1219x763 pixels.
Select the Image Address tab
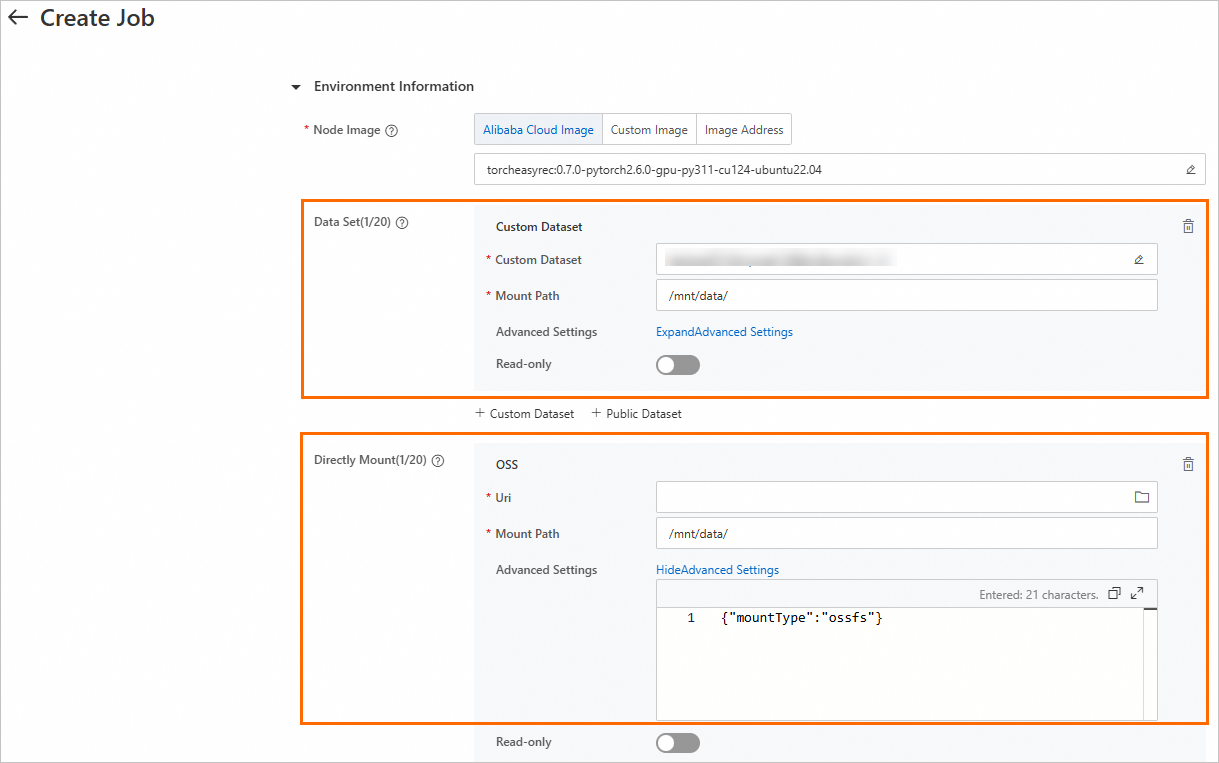pos(744,130)
